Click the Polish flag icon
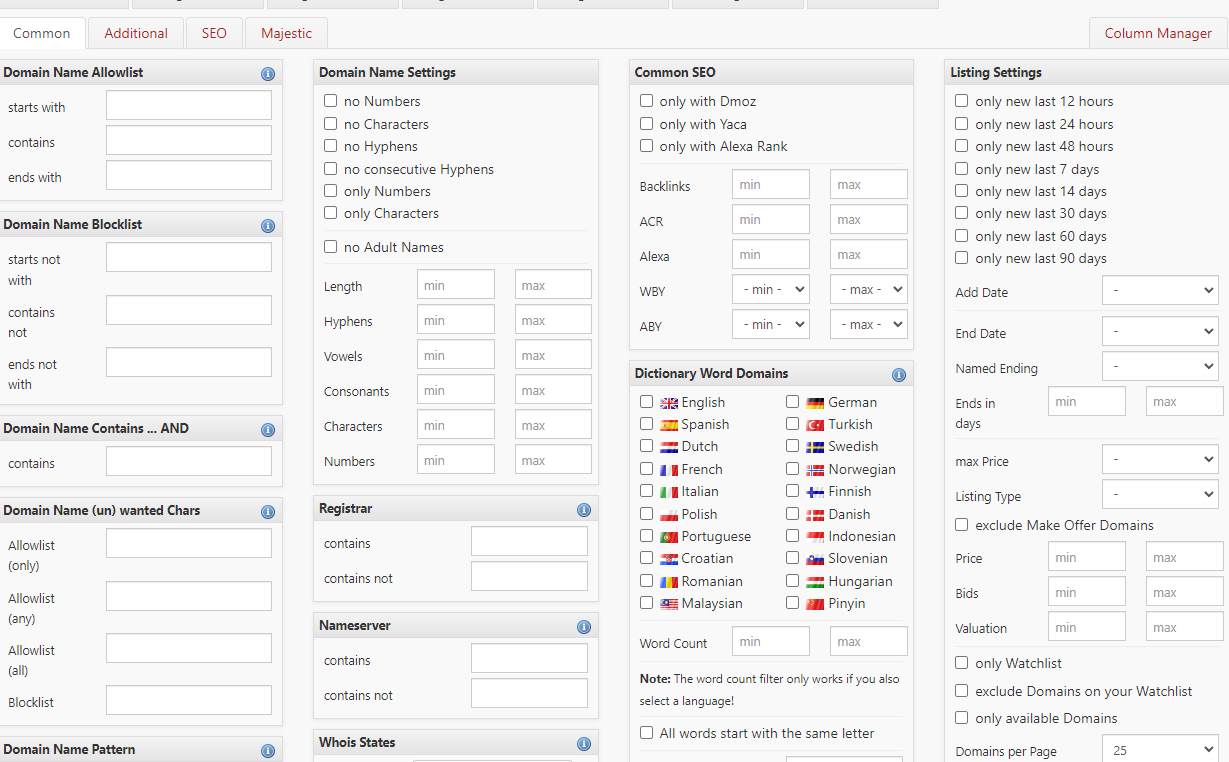 click(x=669, y=515)
